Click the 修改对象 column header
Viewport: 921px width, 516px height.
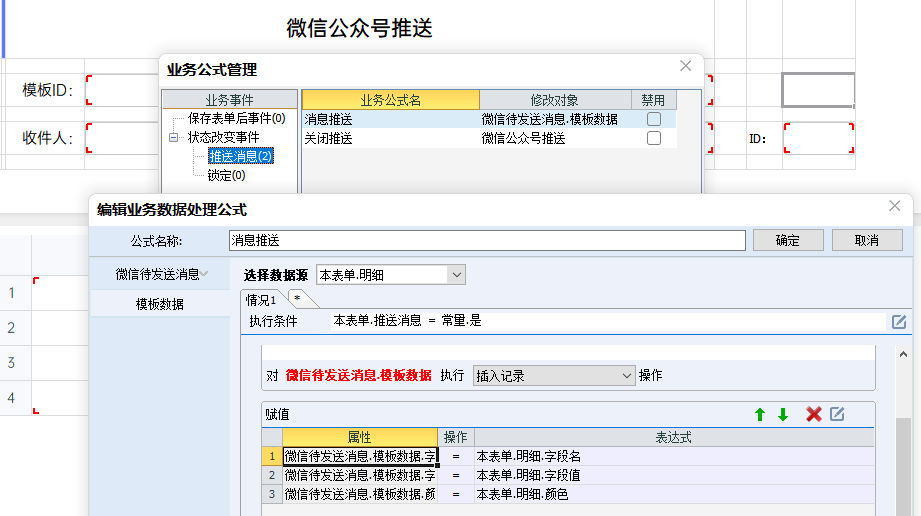click(555, 100)
